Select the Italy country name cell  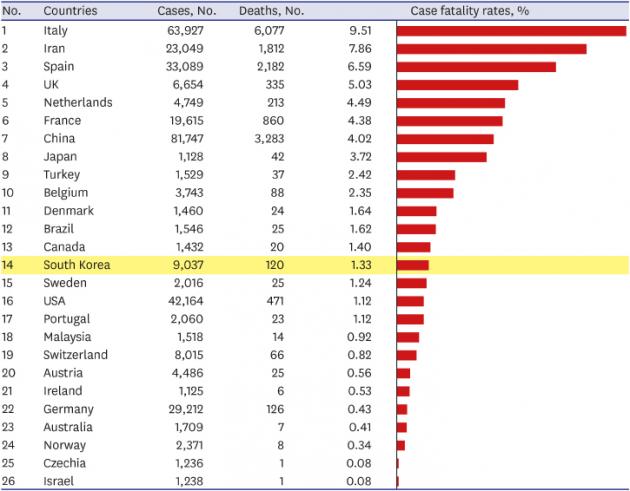pos(56,30)
